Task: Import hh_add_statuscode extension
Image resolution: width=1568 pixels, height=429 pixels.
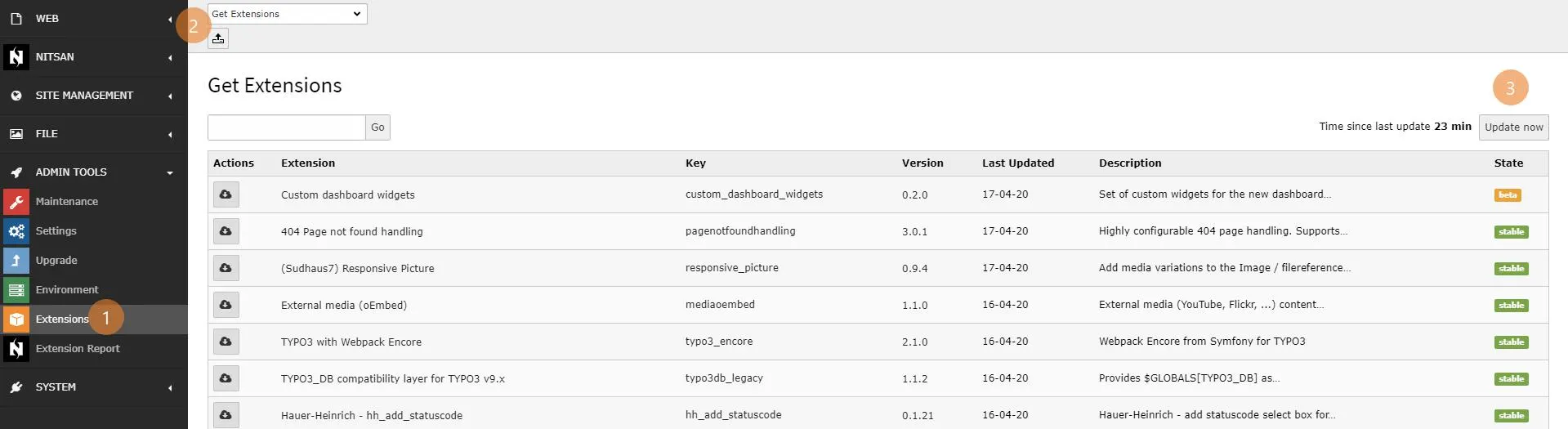Action: 226,415
